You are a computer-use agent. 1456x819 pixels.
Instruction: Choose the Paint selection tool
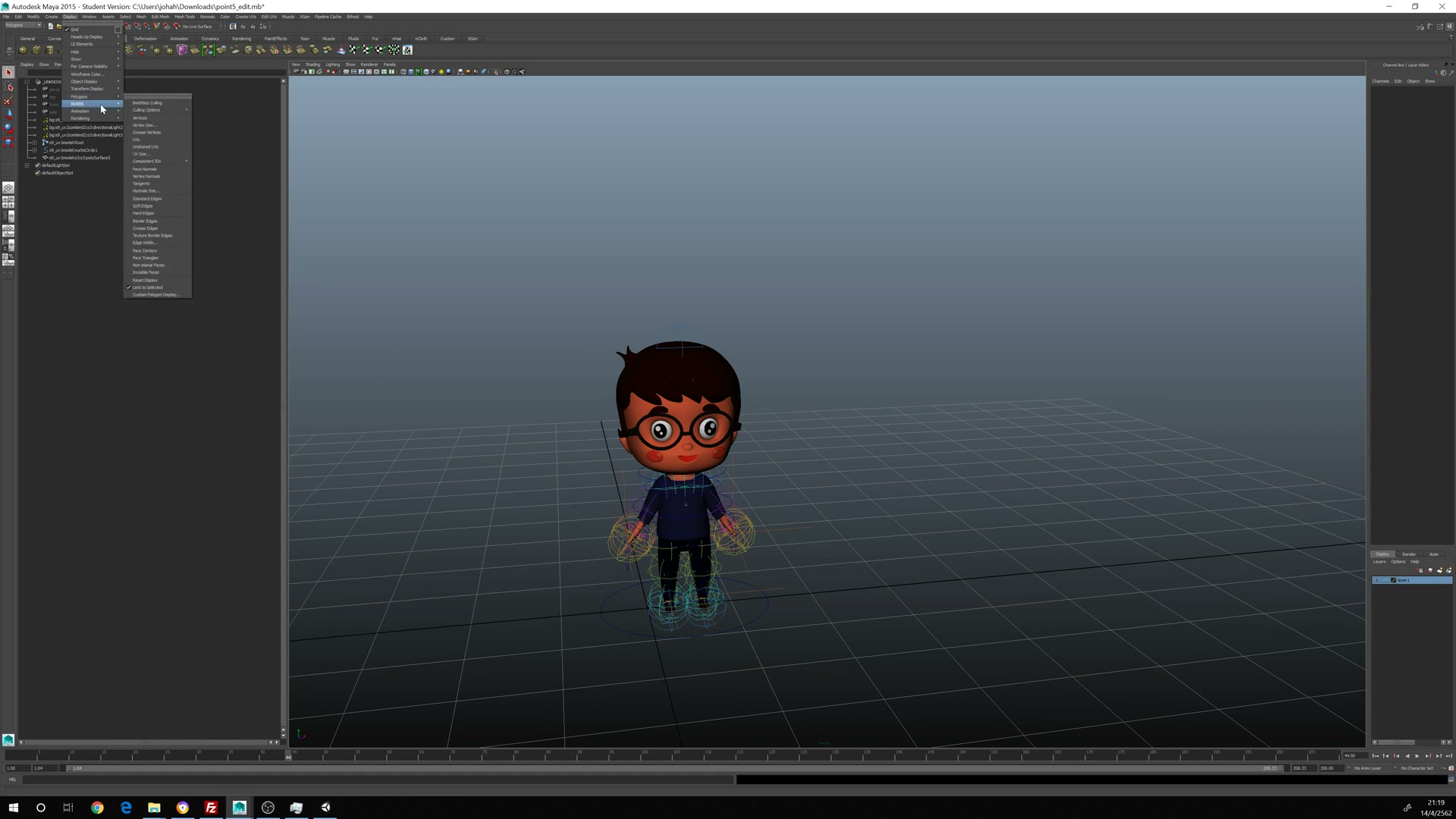(8, 101)
